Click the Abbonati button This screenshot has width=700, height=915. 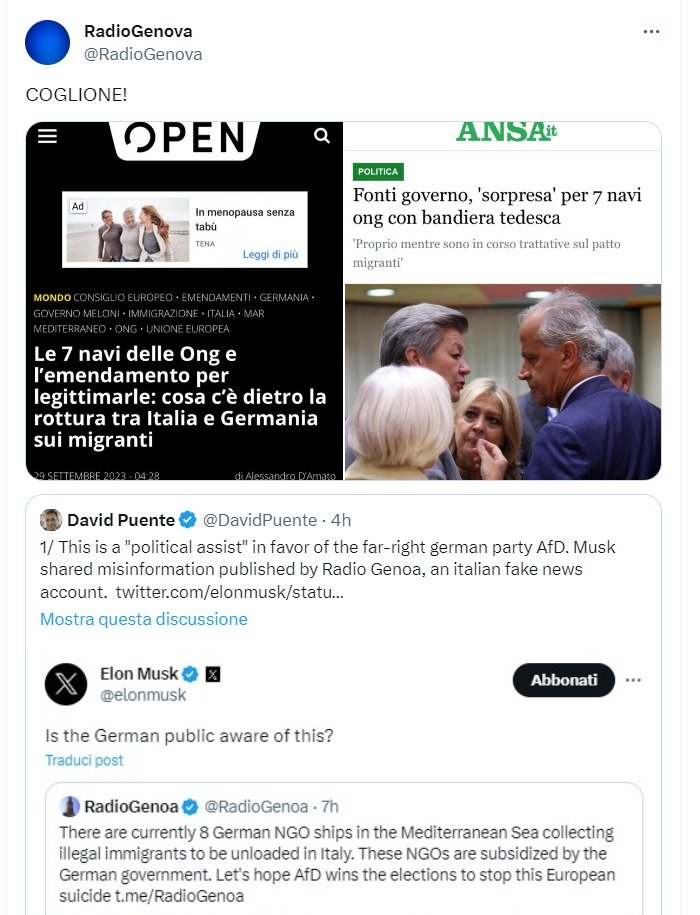[564, 680]
